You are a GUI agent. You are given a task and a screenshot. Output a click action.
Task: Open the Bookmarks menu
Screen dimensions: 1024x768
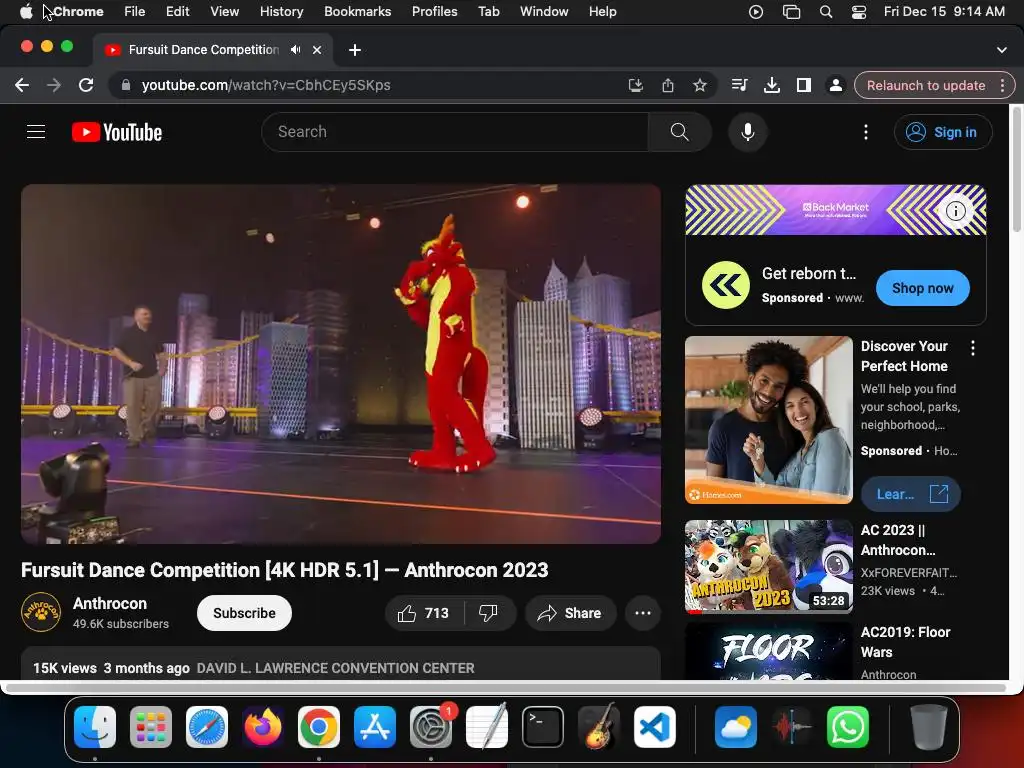point(358,11)
